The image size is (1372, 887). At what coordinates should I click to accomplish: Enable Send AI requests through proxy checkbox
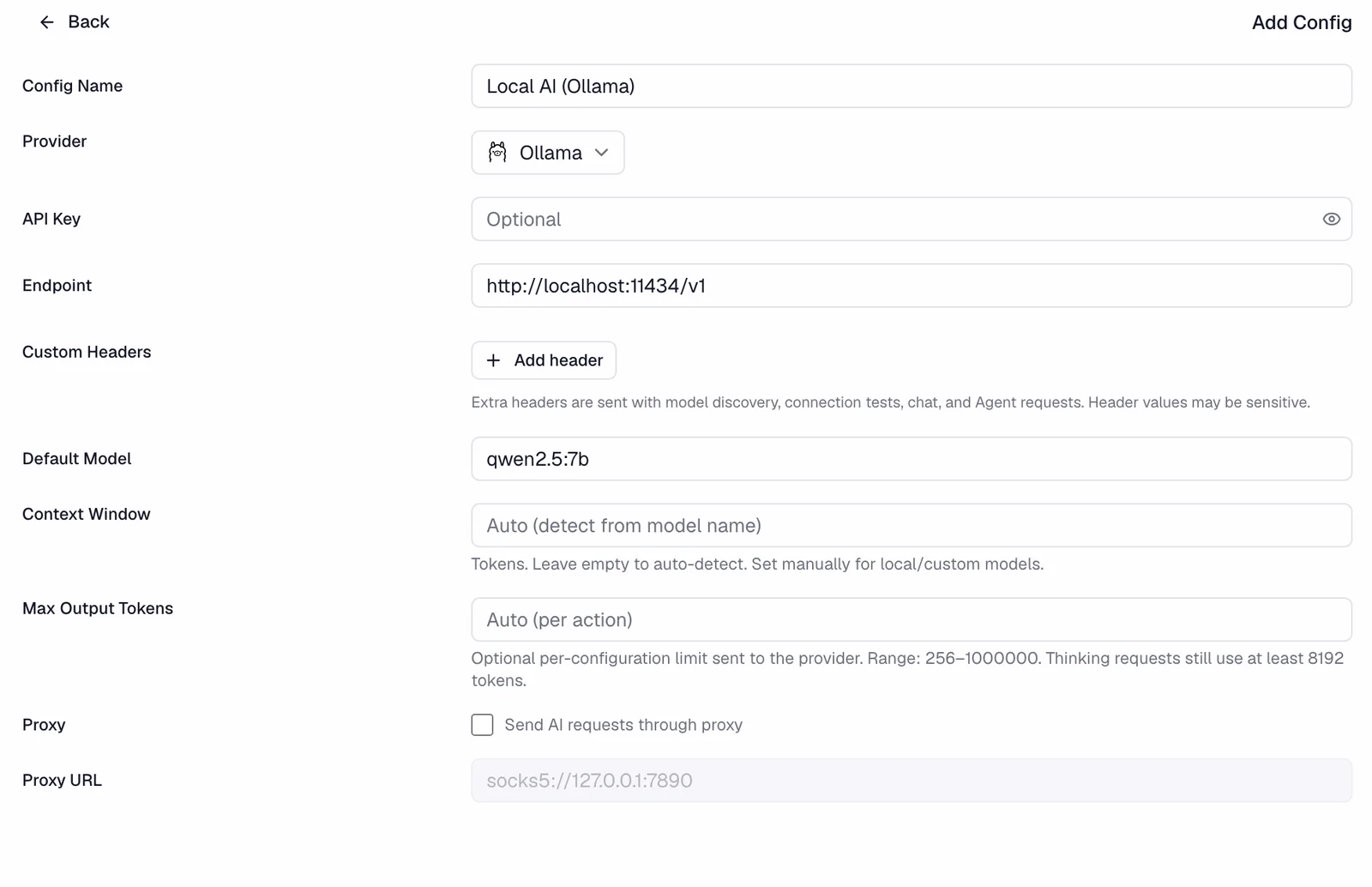[482, 726]
